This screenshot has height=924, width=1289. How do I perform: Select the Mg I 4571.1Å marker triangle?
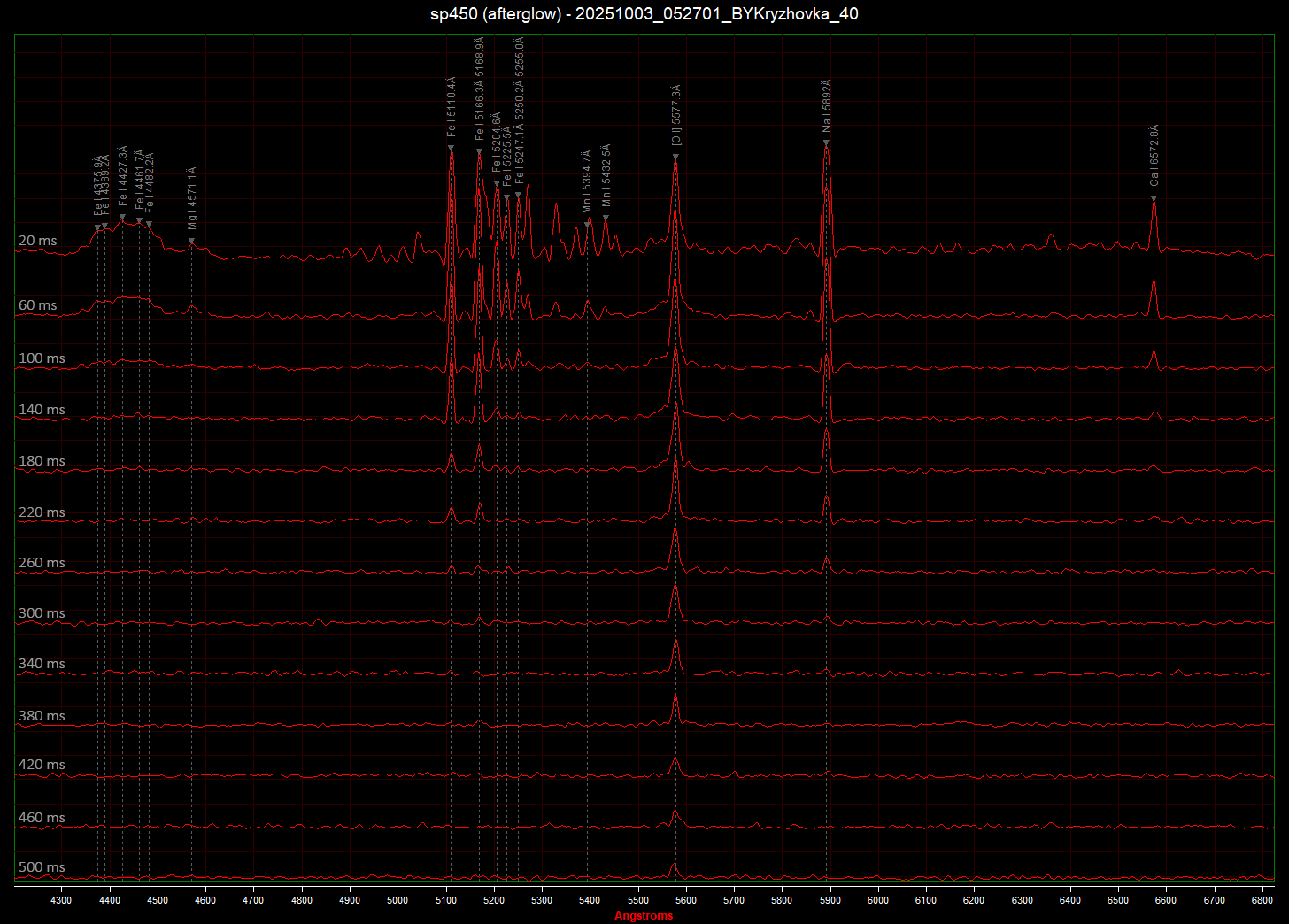[191, 241]
